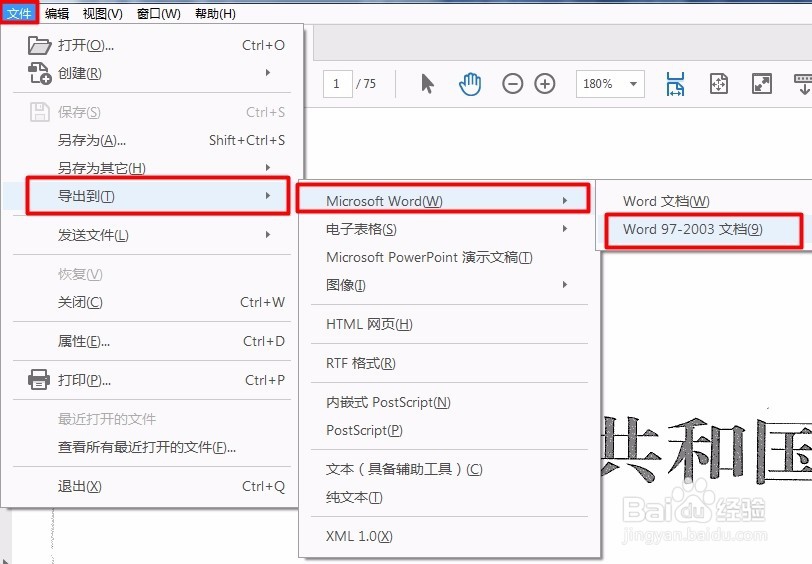Choose 属性(E)... menu entry
Viewport: 812px width, 564px height.
(x=152, y=341)
